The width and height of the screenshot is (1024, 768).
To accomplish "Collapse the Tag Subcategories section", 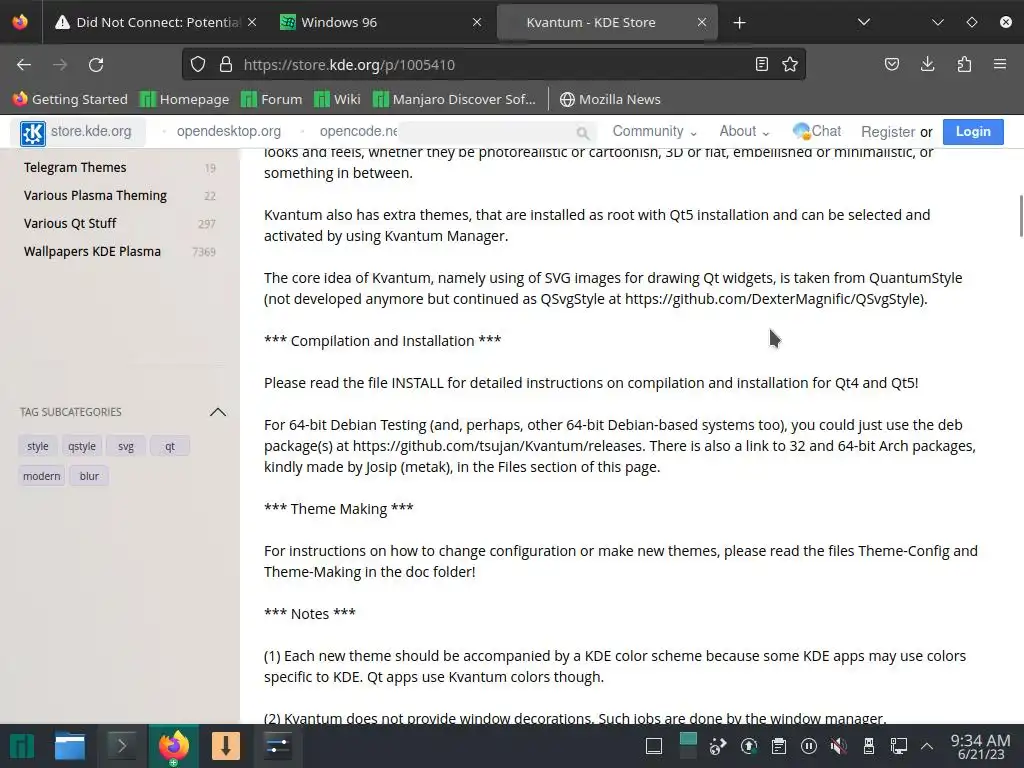I will pos(217,412).
